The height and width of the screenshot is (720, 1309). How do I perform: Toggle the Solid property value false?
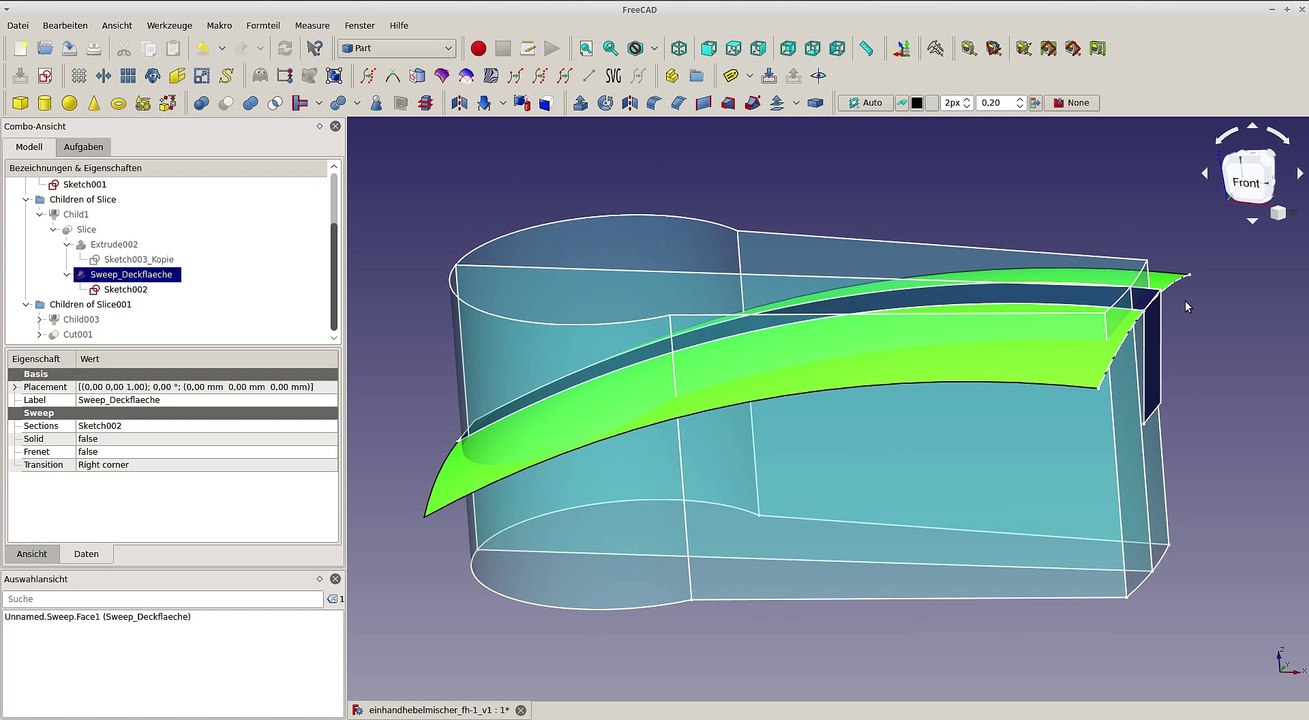click(x=207, y=439)
